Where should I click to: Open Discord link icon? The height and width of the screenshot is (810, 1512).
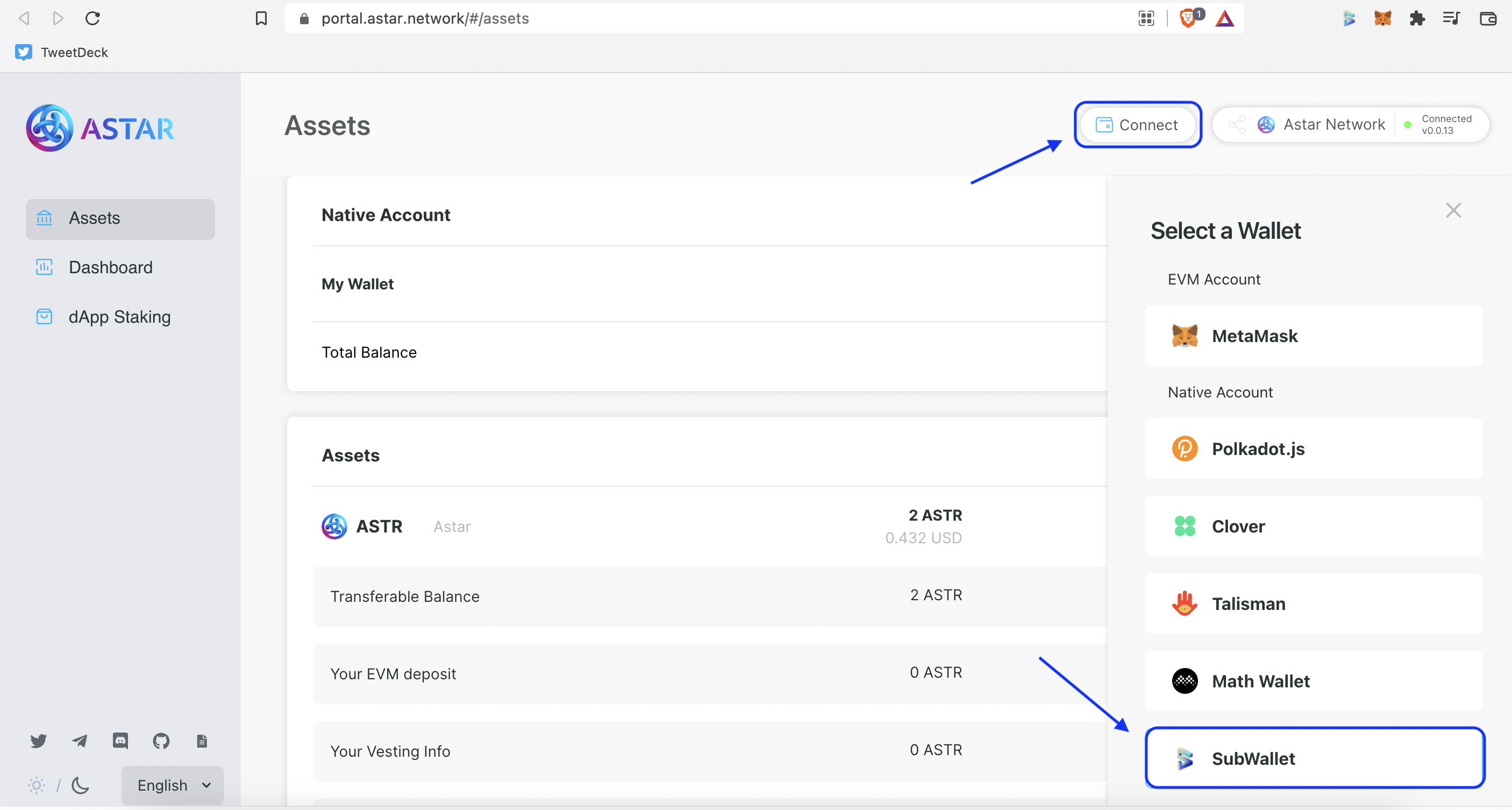click(120, 741)
